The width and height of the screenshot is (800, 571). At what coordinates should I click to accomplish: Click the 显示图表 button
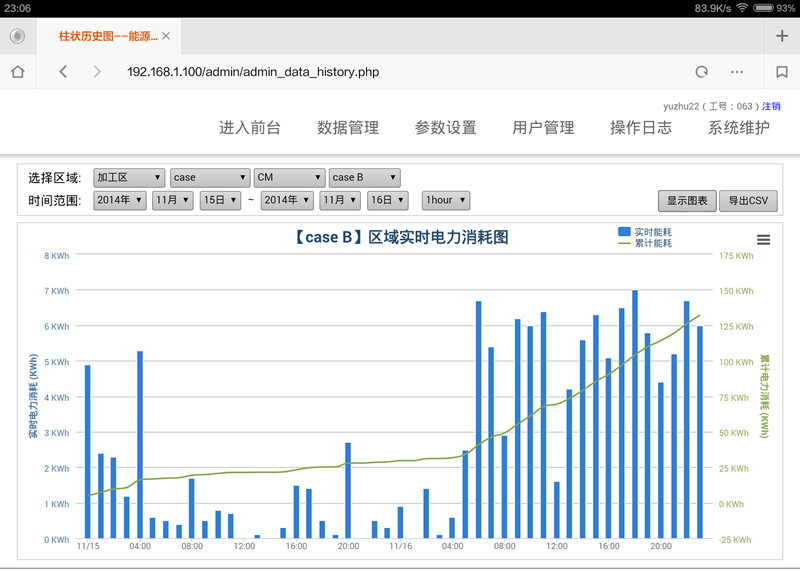[x=687, y=201]
